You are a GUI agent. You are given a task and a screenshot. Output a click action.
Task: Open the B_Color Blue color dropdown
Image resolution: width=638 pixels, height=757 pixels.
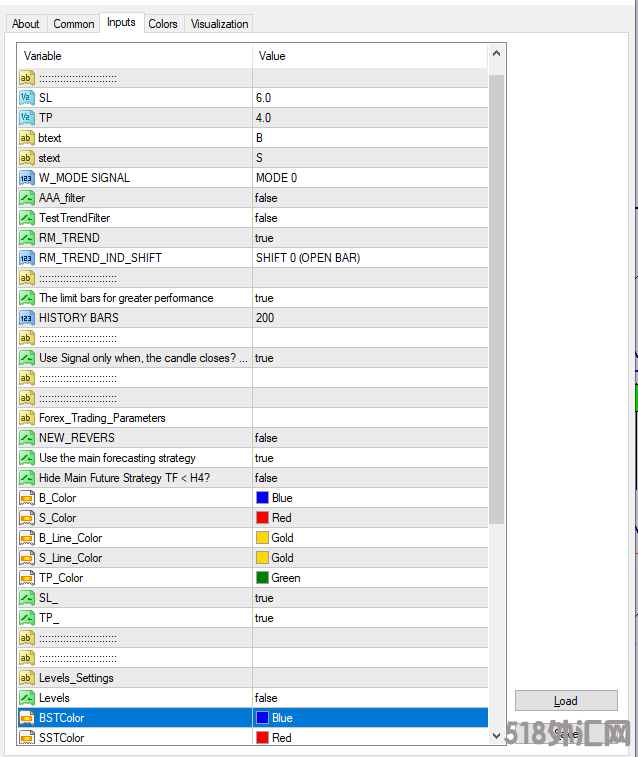[370, 498]
